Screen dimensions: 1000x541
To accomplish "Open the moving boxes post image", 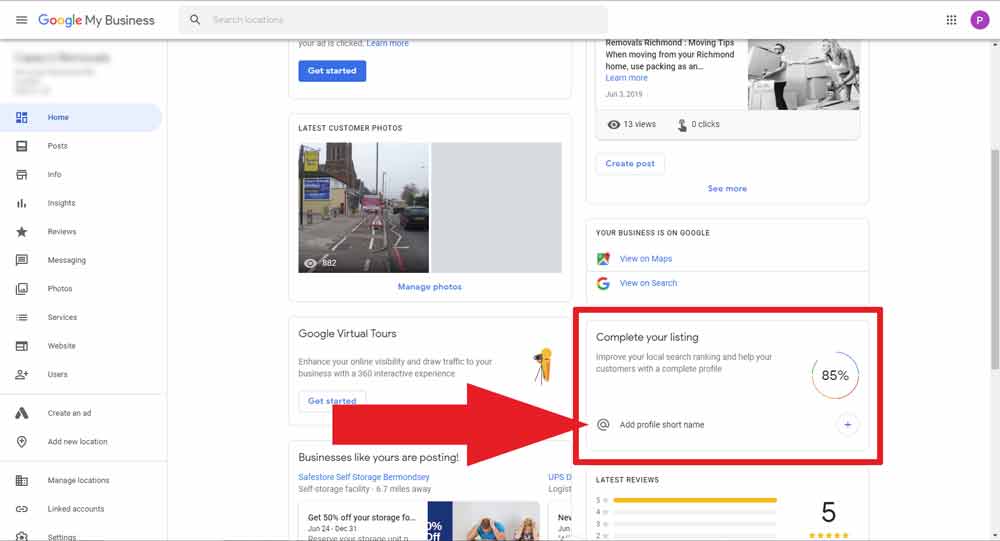I will click(x=804, y=75).
